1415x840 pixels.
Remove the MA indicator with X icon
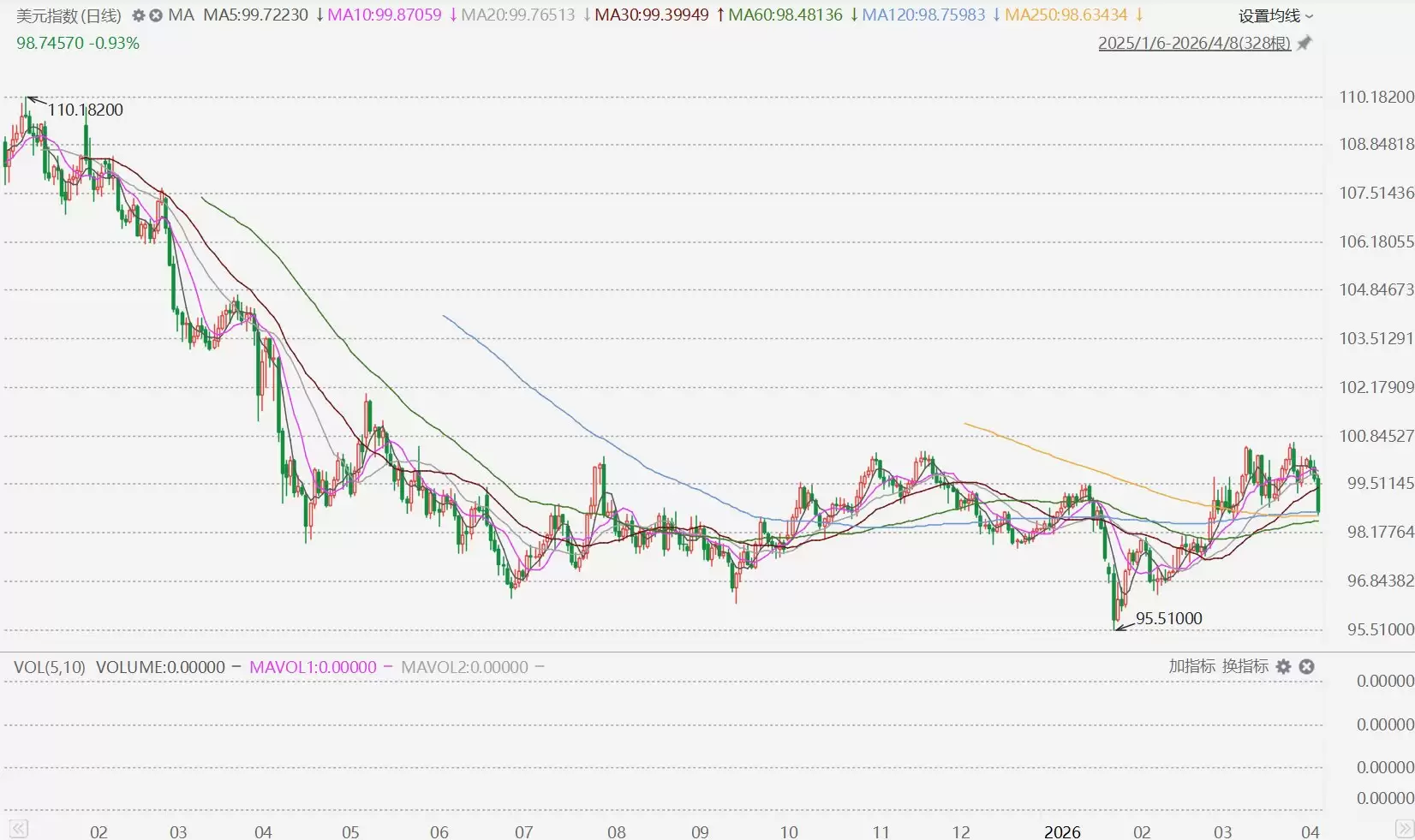coord(156,15)
